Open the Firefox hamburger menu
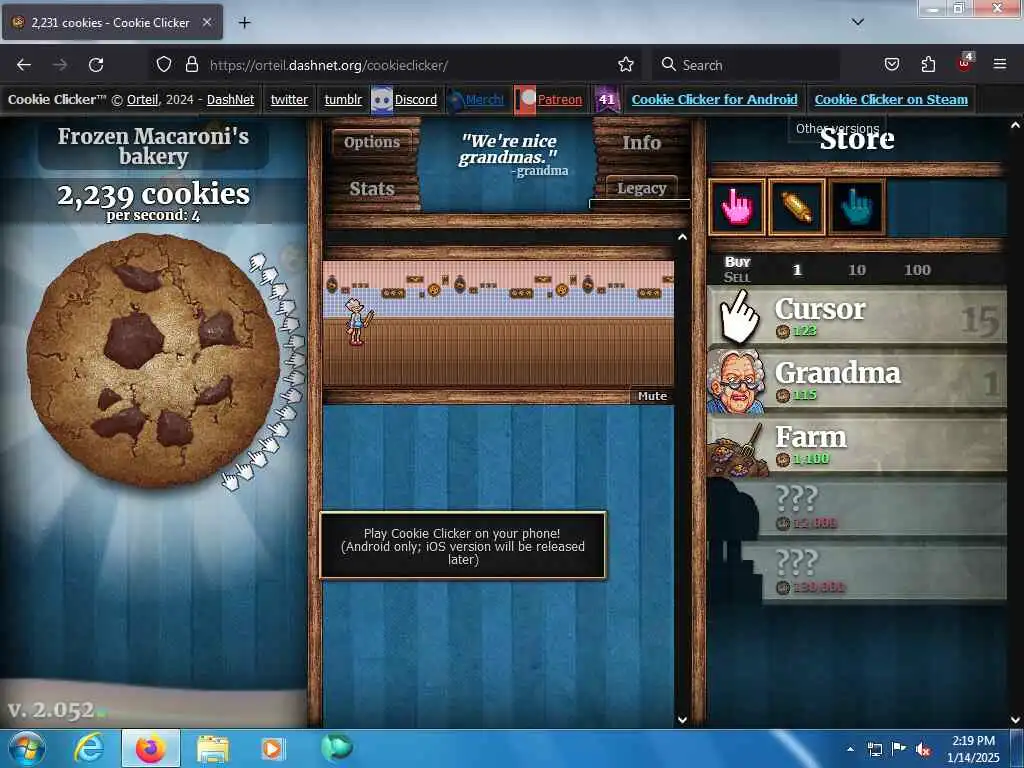The image size is (1024, 768). click(x=999, y=64)
